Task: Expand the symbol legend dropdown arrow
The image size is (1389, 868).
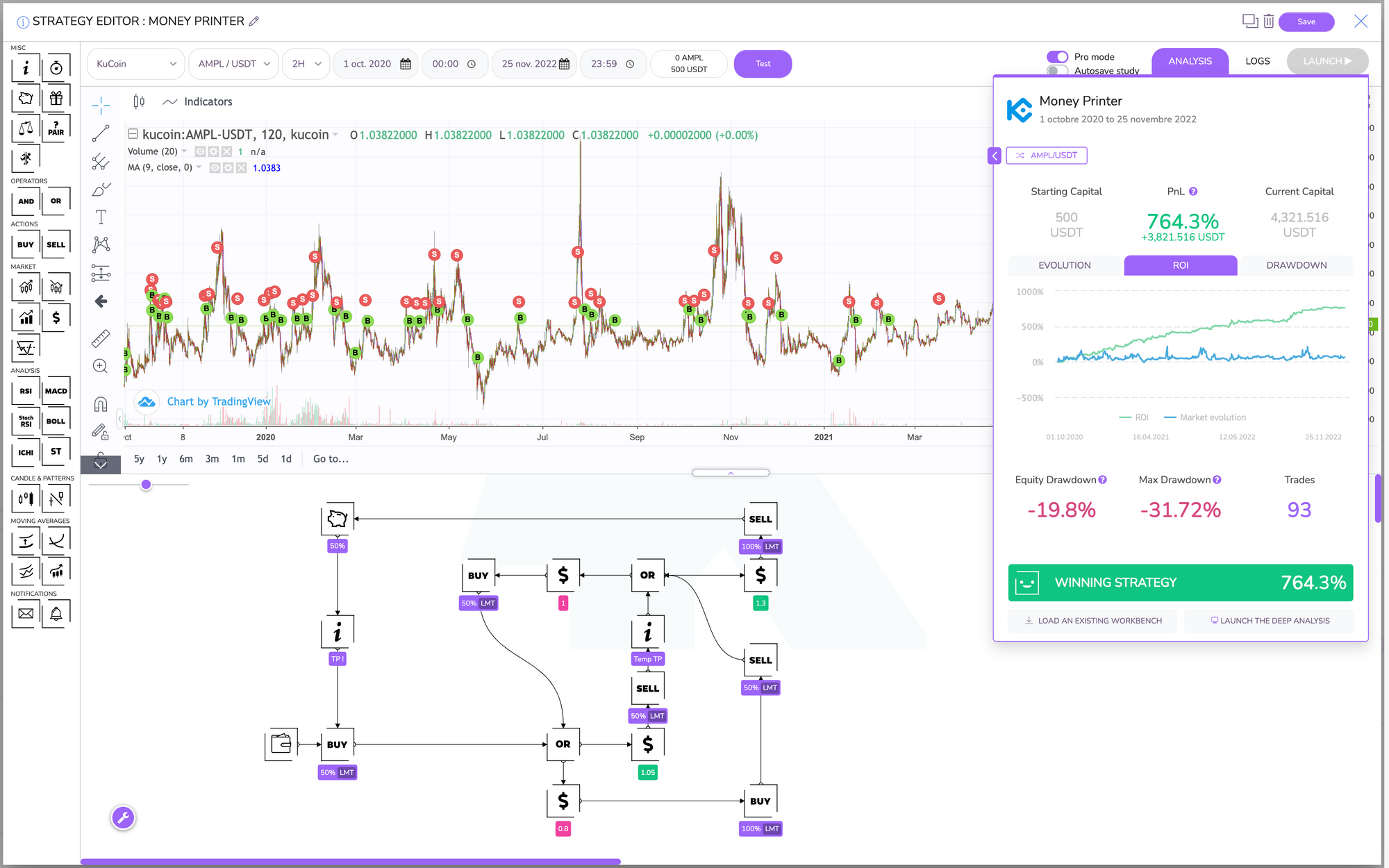Action: [x=335, y=135]
